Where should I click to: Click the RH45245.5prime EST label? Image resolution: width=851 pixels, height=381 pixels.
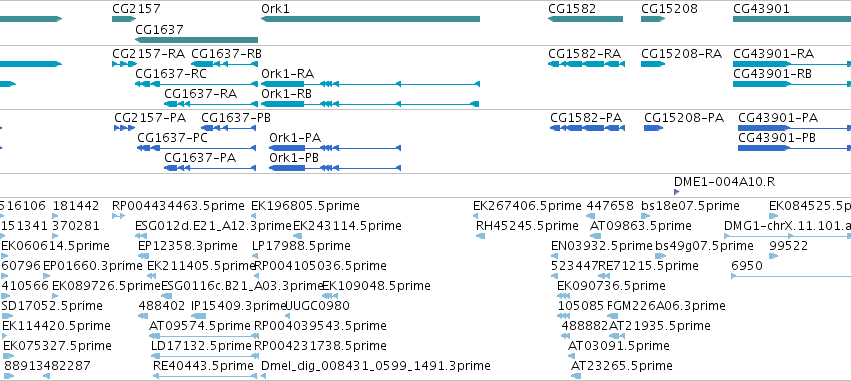pos(527,225)
